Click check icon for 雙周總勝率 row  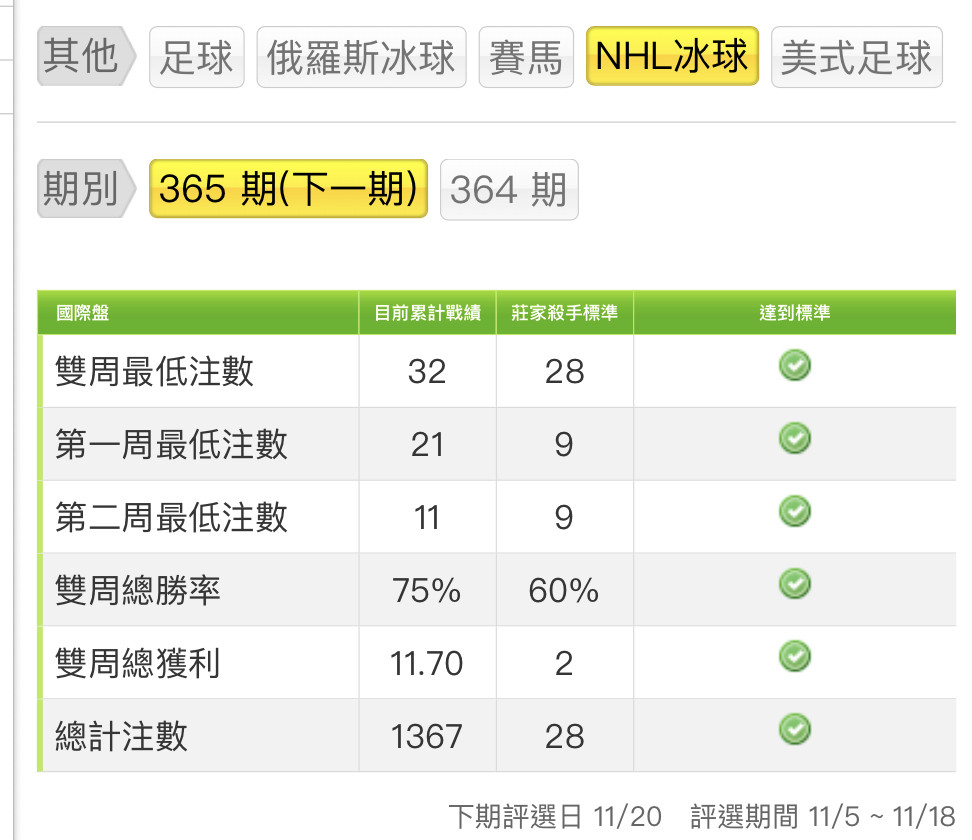click(x=795, y=584)
